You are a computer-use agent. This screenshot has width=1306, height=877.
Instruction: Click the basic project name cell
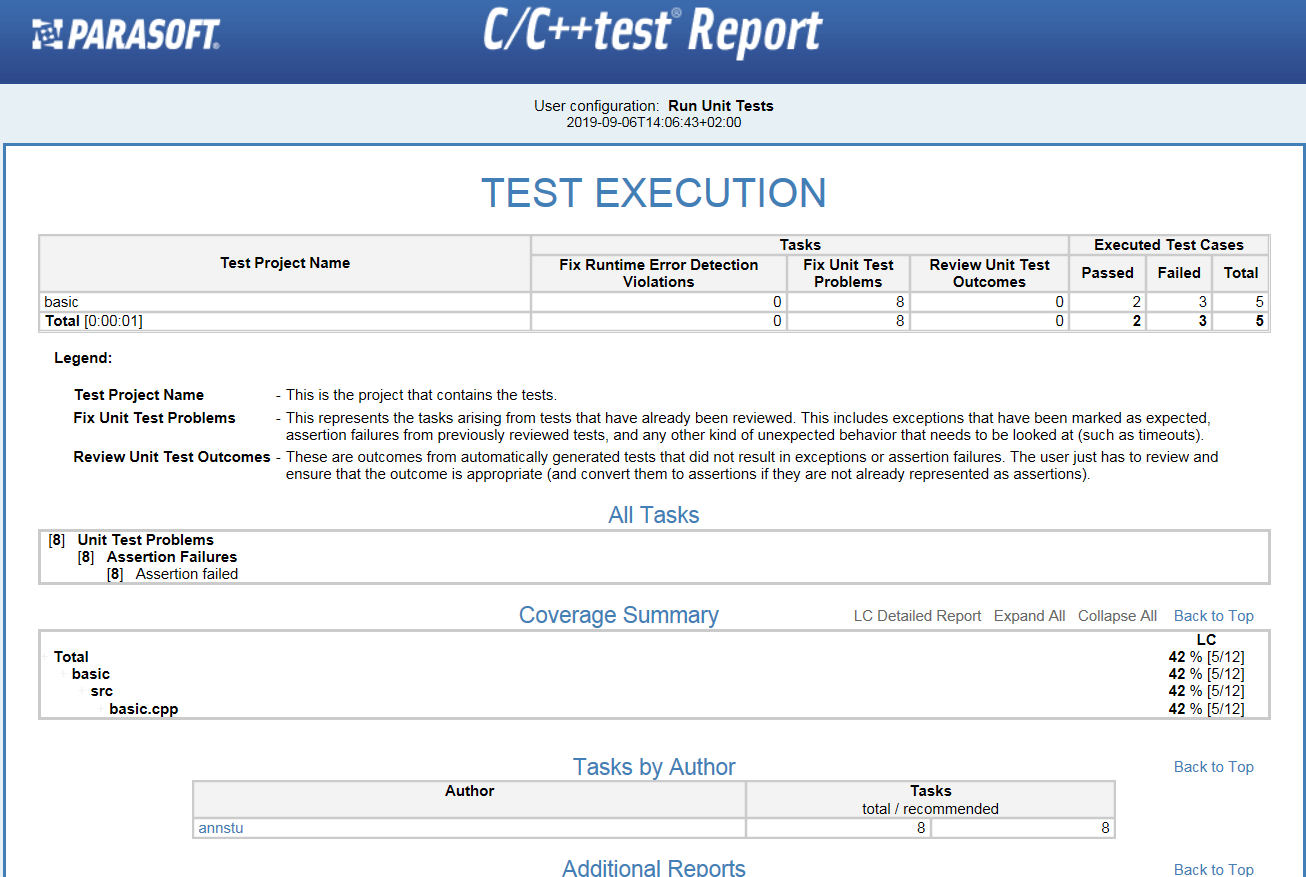[285, 302]
